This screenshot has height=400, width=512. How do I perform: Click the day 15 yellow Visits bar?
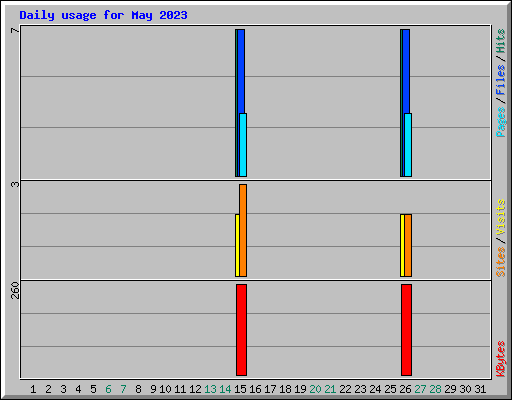237,245
